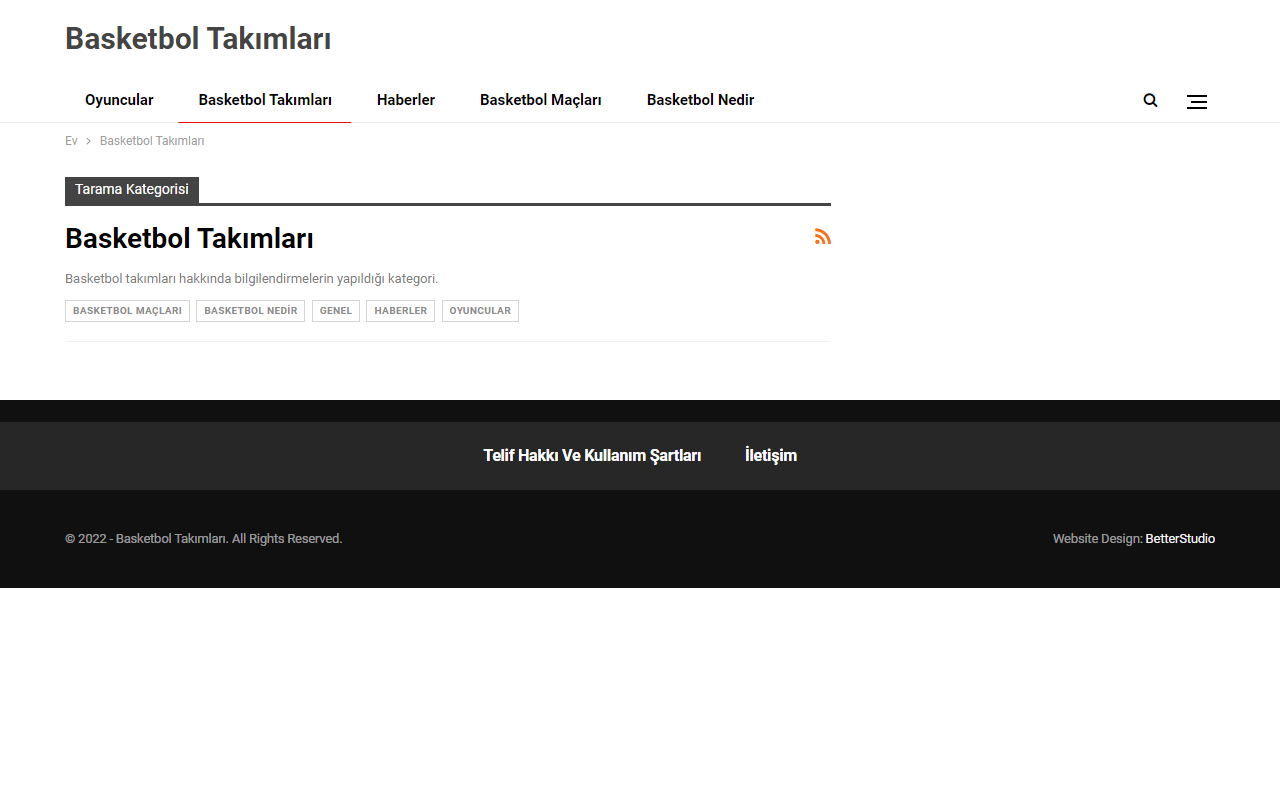Screen dimensions: 1280x800
Task: Open the İletişim footer link
Action: (771, 456)
